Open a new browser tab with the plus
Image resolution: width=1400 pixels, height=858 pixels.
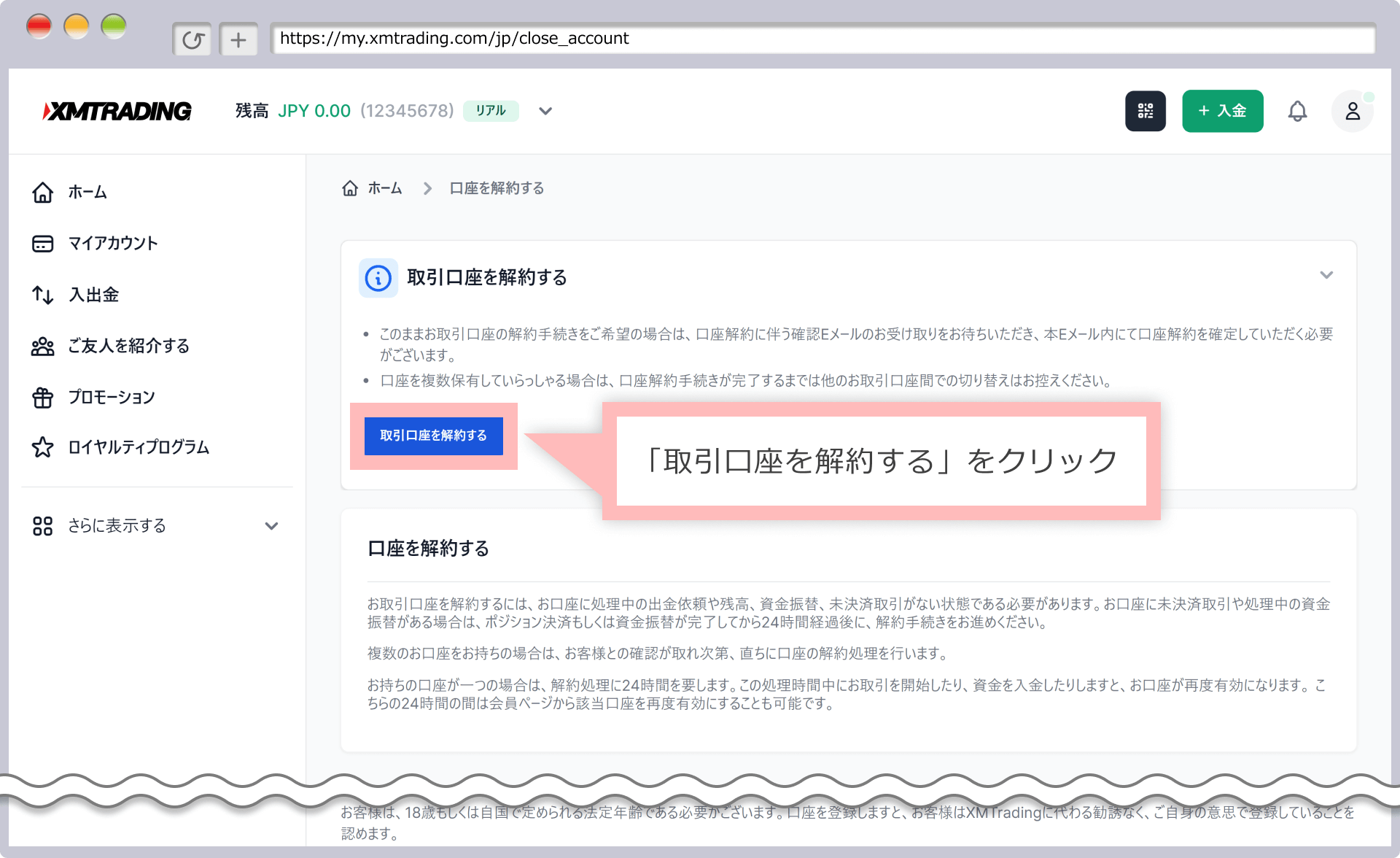coord(238,39)
